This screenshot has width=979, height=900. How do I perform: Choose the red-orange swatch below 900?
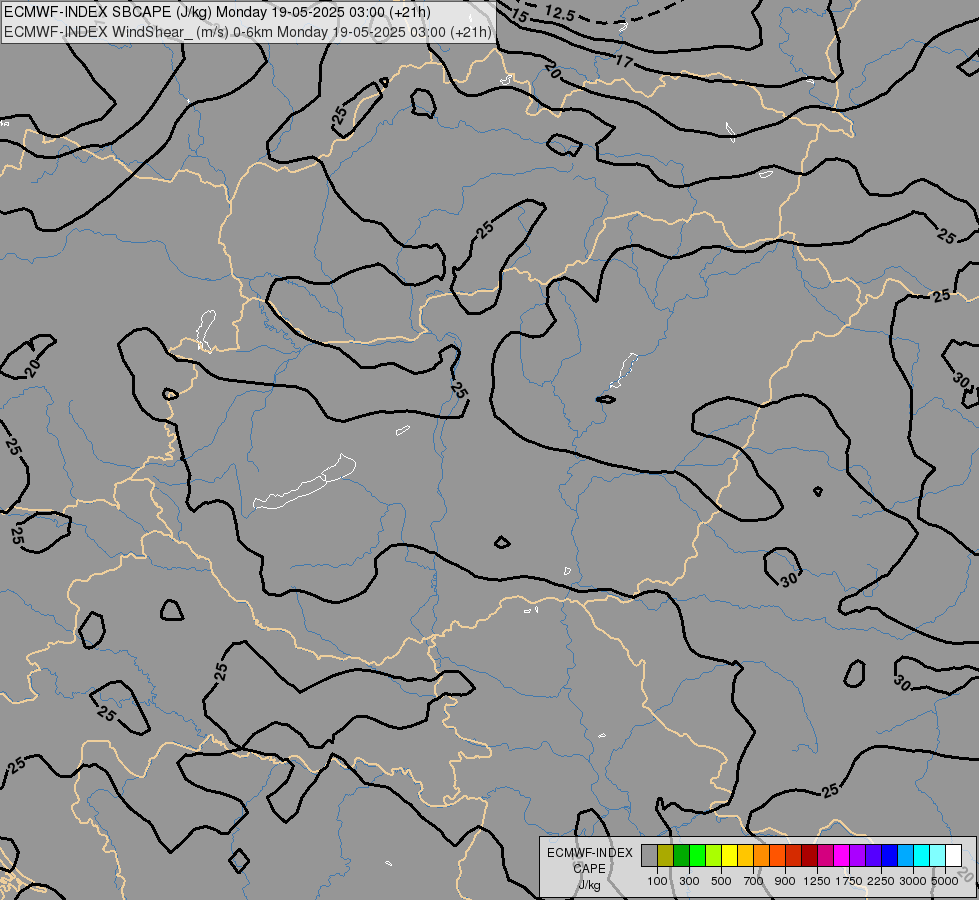point(777,856)
